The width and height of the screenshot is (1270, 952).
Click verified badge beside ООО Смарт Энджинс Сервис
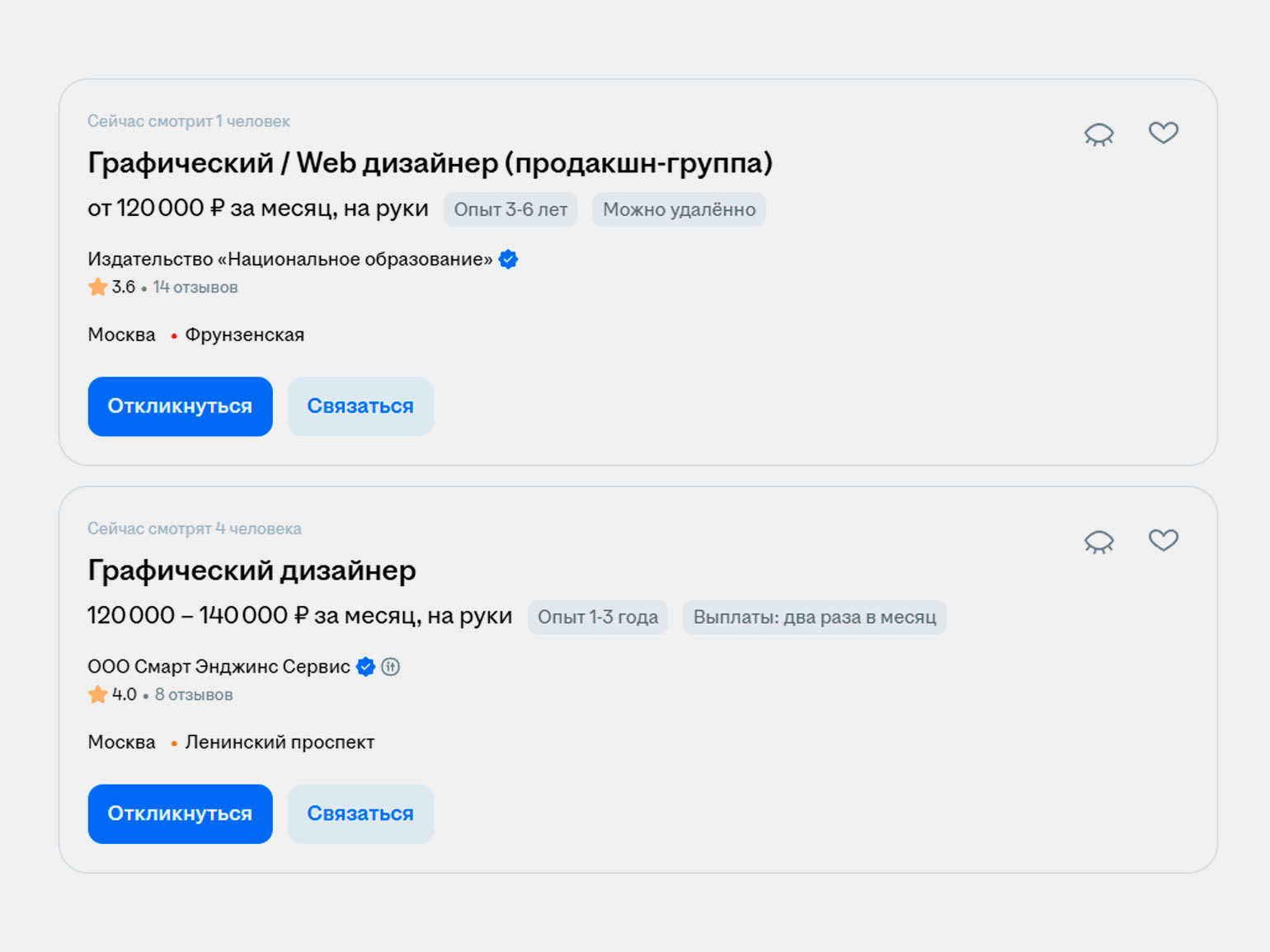point(365,667)
